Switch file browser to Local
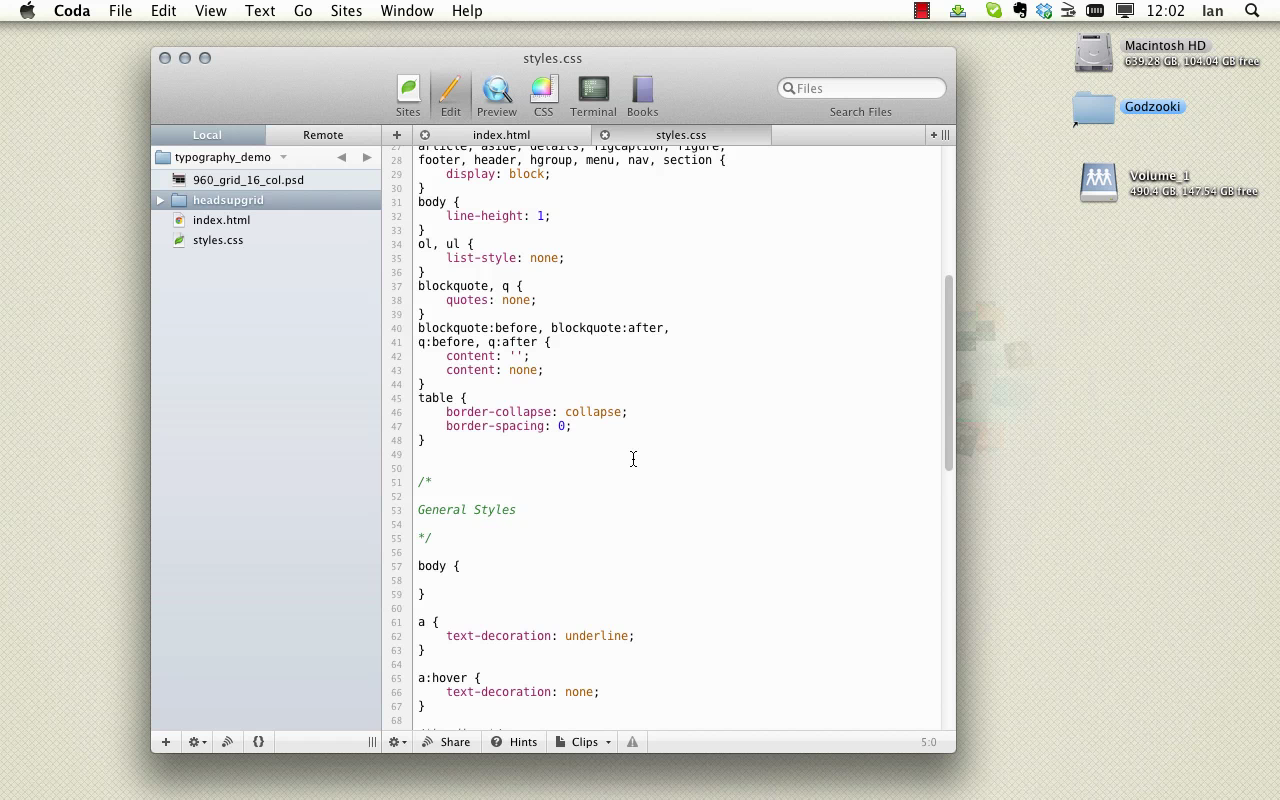Image resolution: width=1280 pixels, height=800 pixels. pyautogui.click(x=207, y=135)
